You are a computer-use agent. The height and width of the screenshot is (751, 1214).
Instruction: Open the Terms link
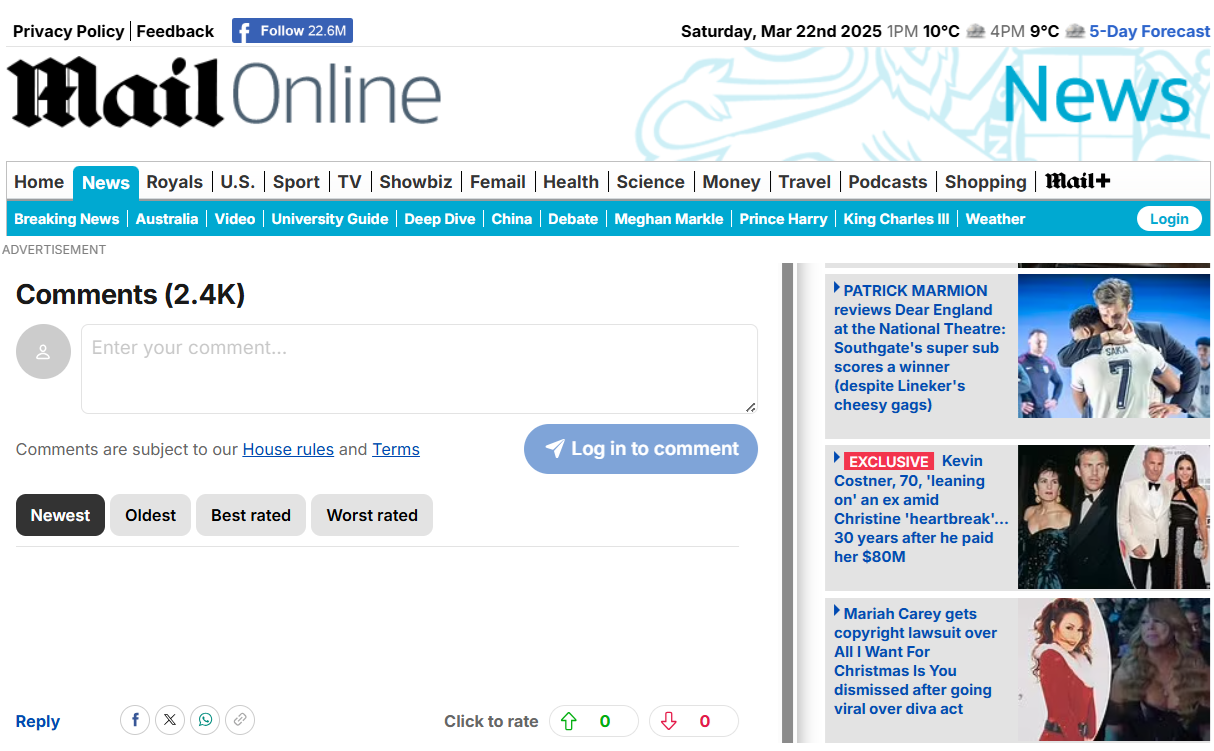pyautogui.click(x=396, y=449)
